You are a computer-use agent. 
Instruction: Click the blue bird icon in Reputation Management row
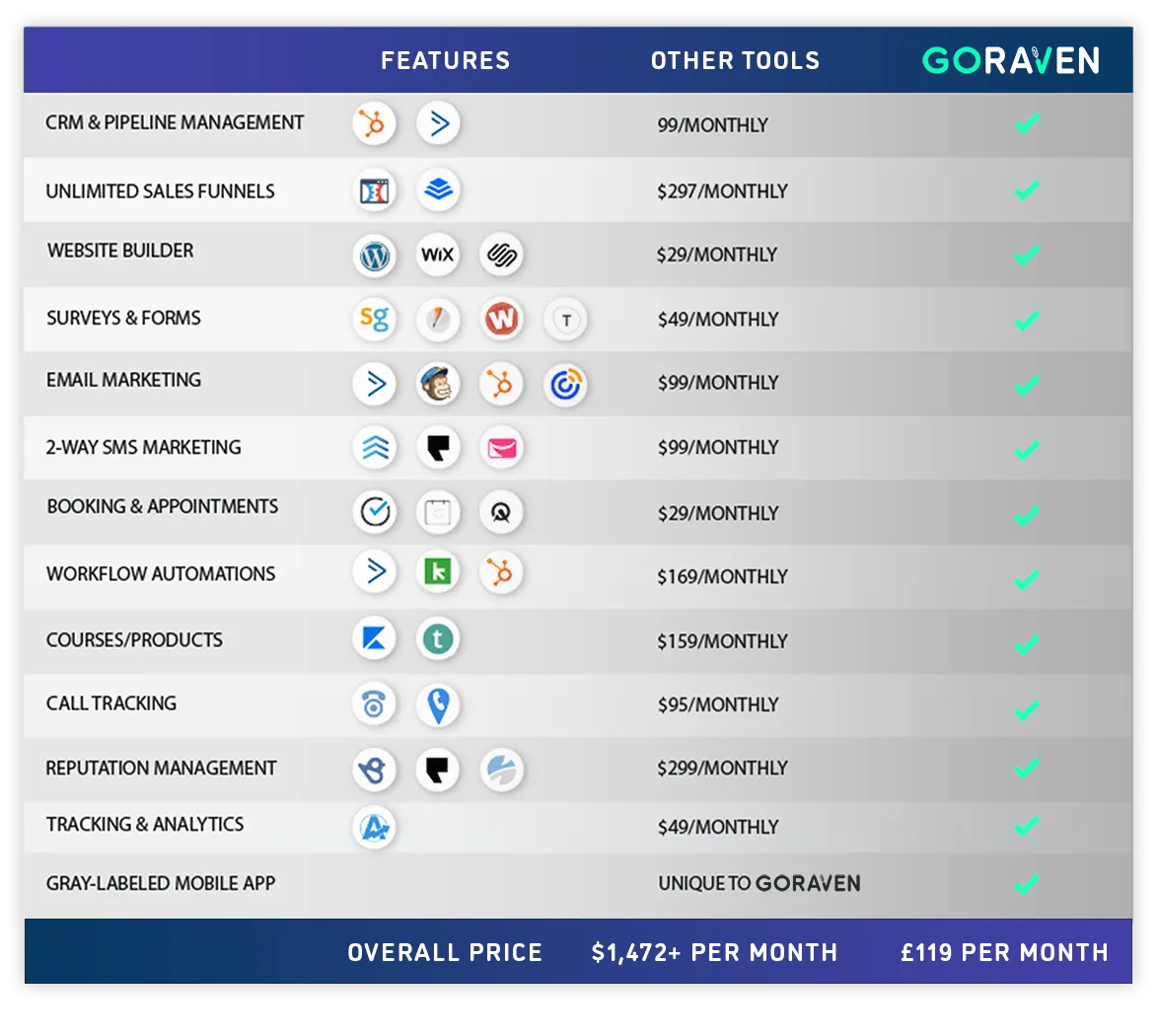point(374,770)
